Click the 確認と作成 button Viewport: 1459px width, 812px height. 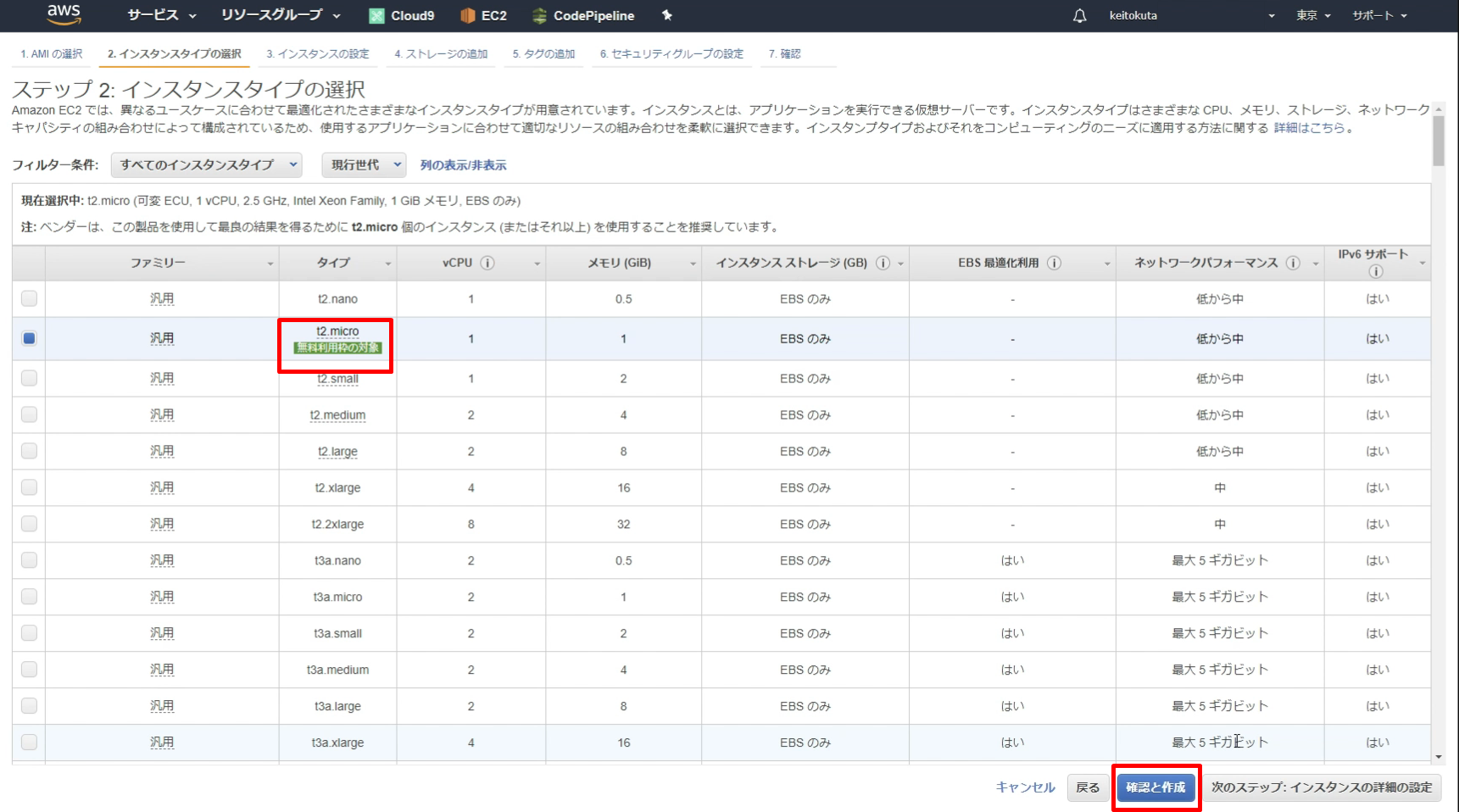point(1156,787)
